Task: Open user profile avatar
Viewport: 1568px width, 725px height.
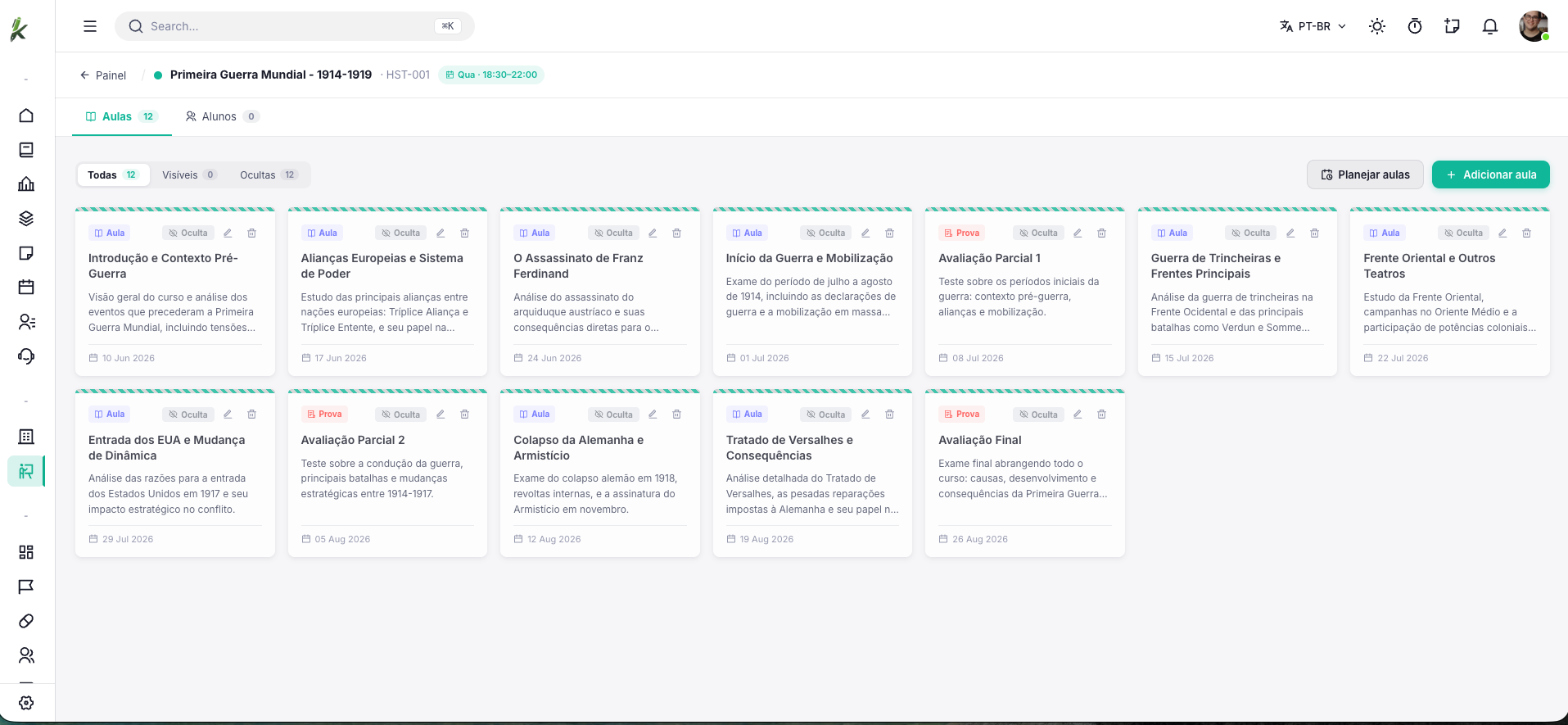Action: point(1534,26)
